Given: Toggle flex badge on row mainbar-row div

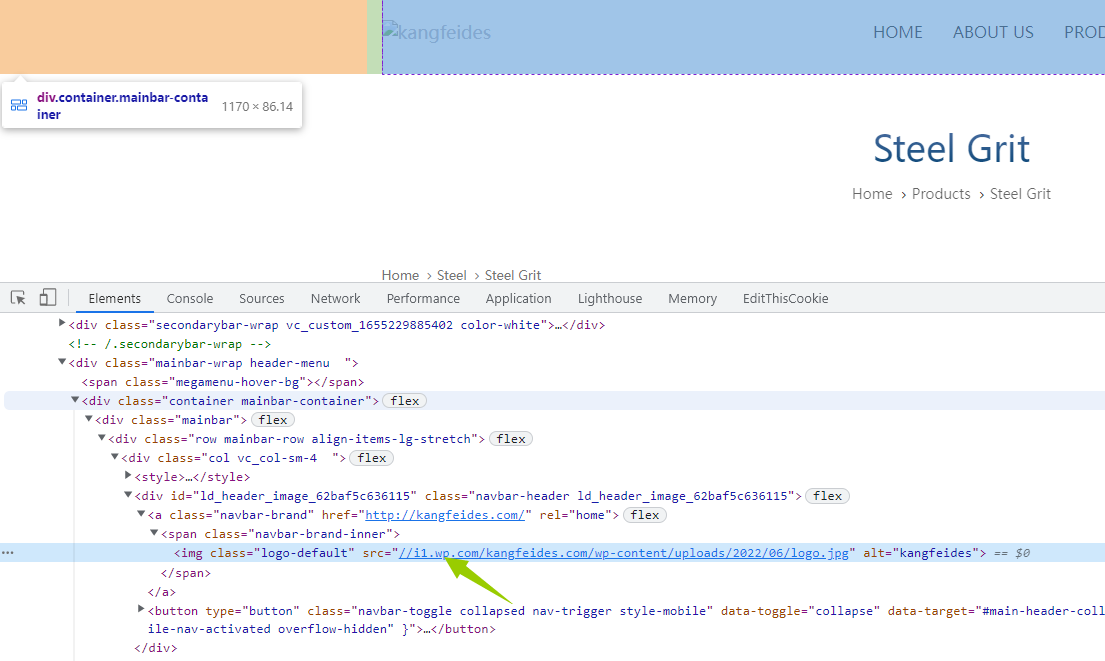Looking at the screenshot, I should click(511, 439).
